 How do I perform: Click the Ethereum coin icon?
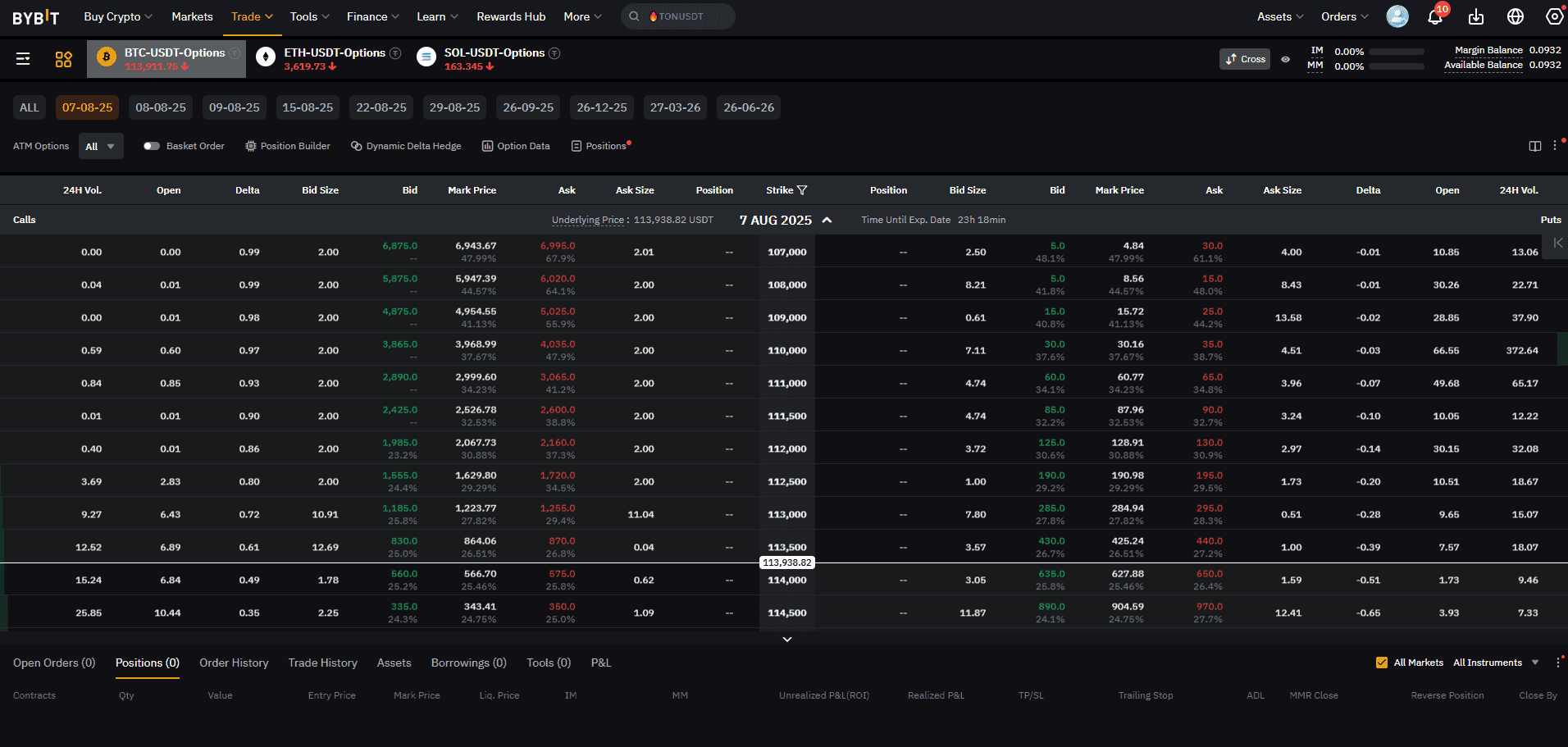tap(266, 57)
